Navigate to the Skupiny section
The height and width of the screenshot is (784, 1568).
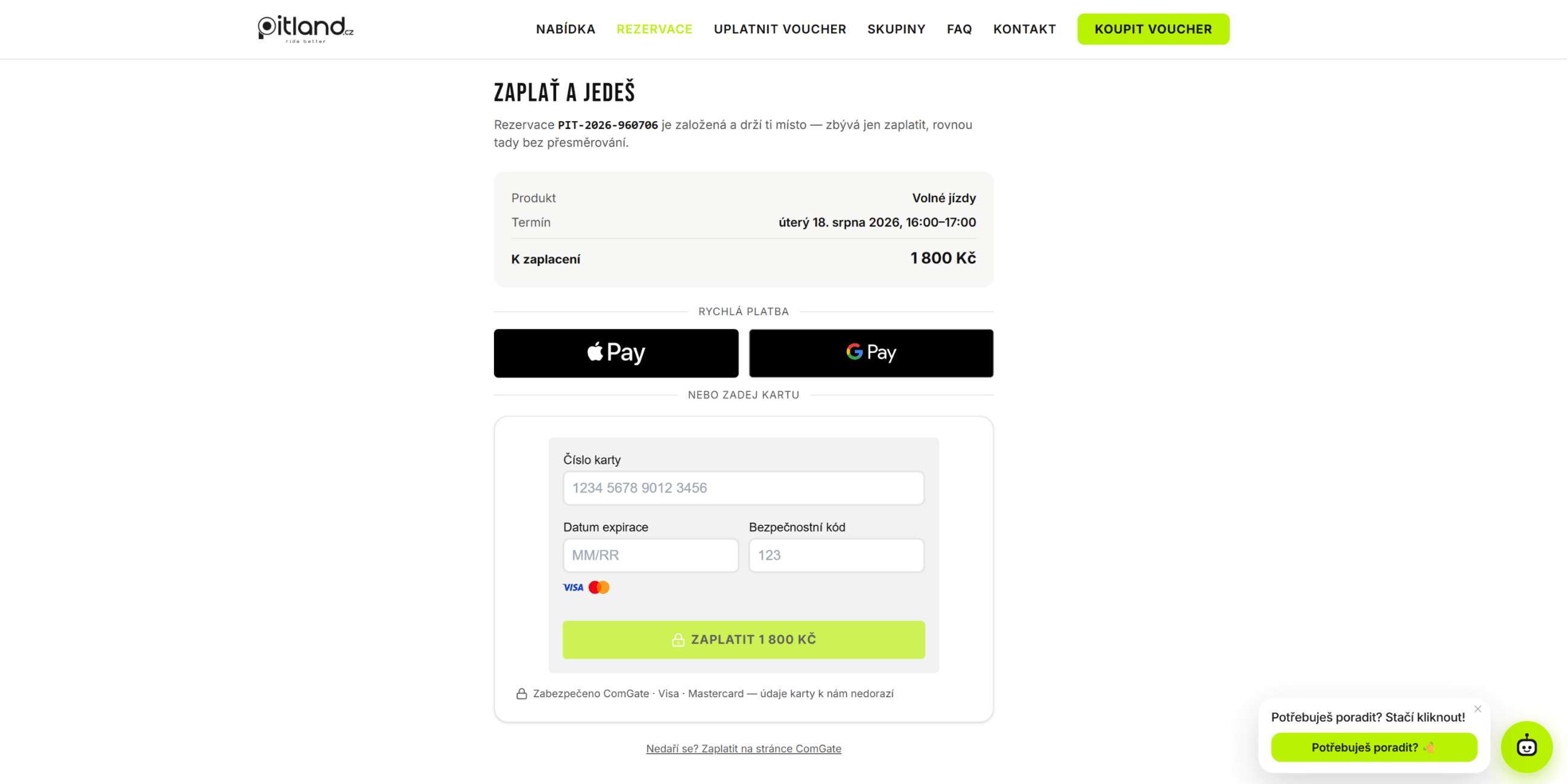coord(896,29)
